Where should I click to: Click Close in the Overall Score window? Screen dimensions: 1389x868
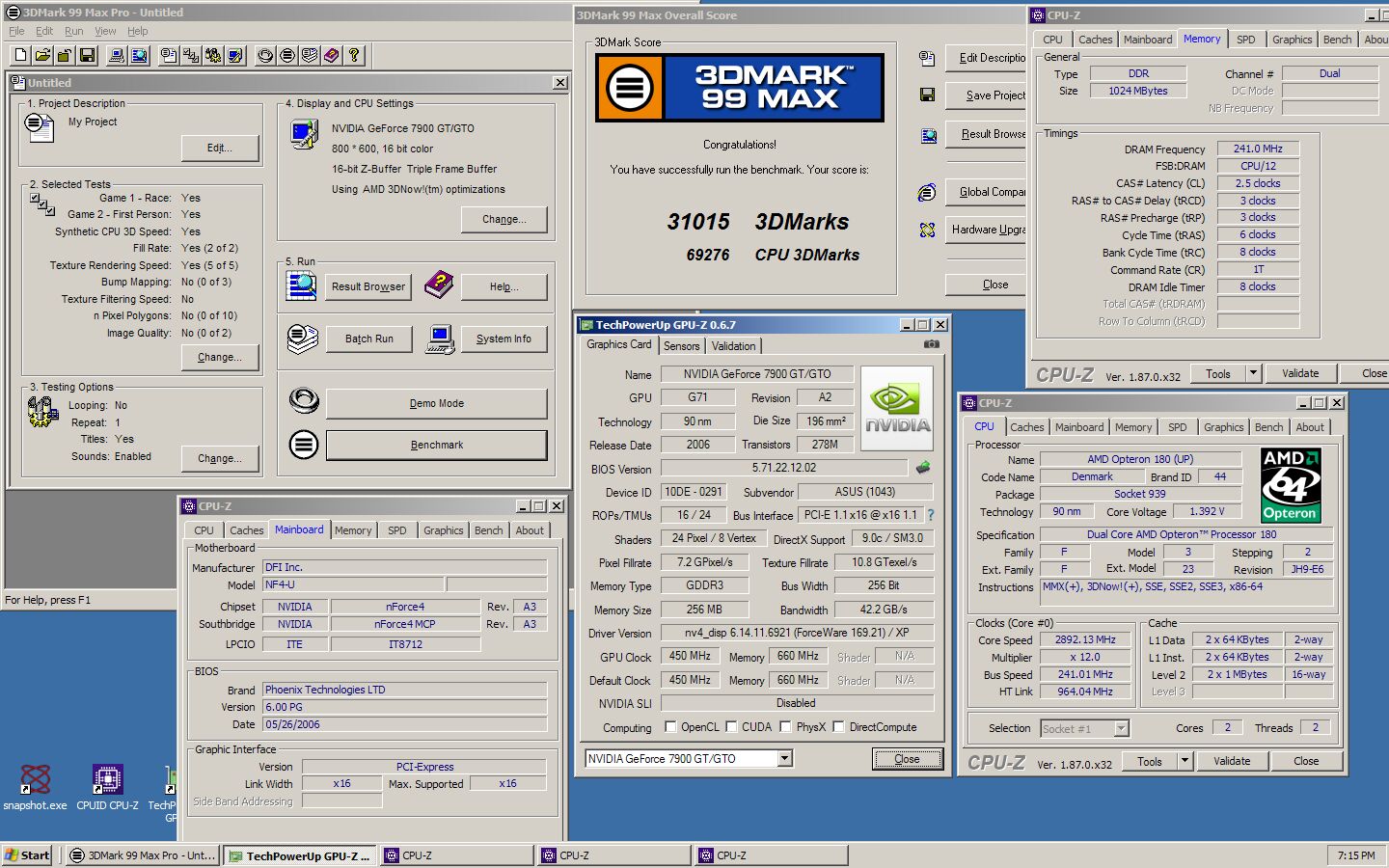pos(986,285)
